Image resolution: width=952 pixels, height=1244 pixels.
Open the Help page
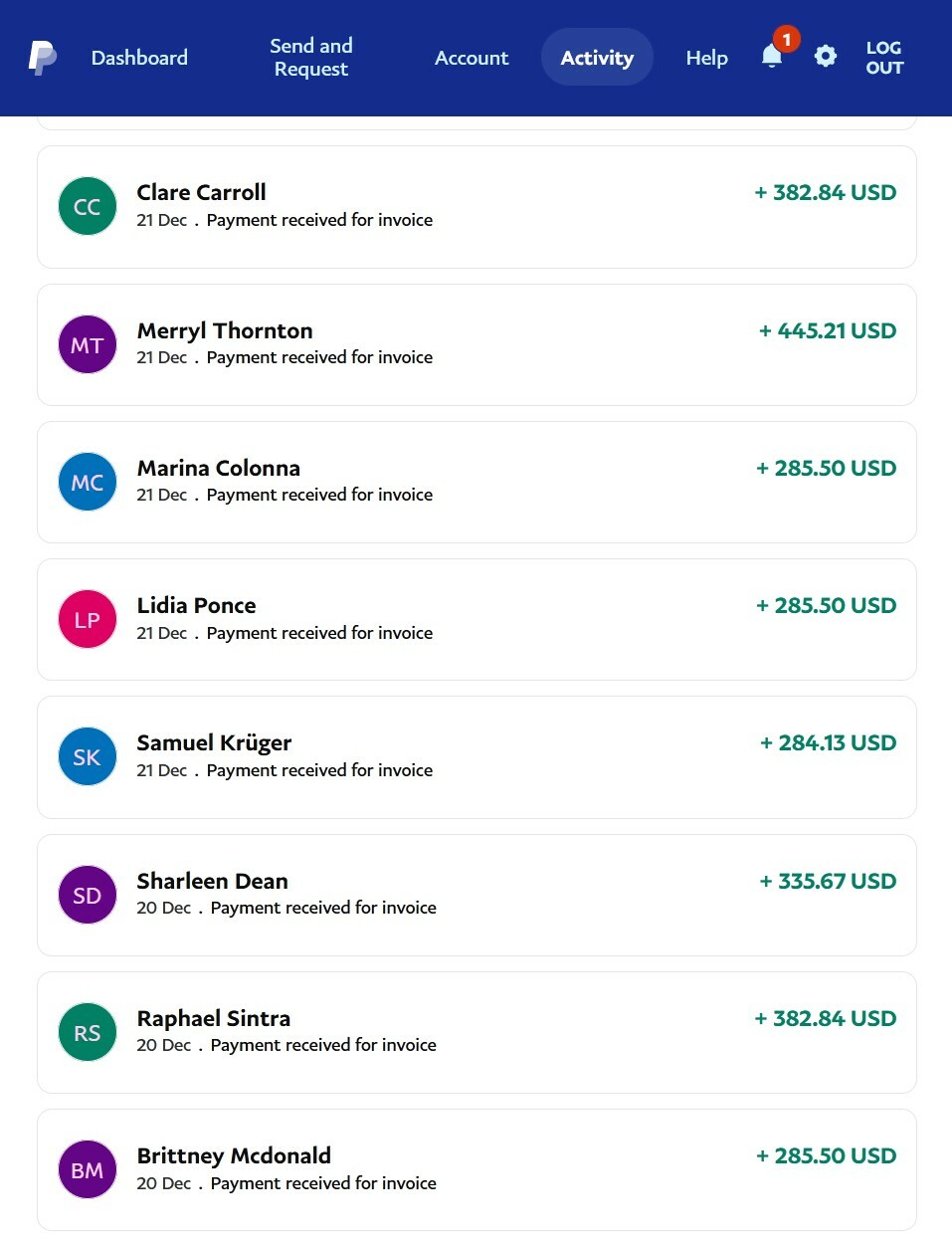coord(706,58)
